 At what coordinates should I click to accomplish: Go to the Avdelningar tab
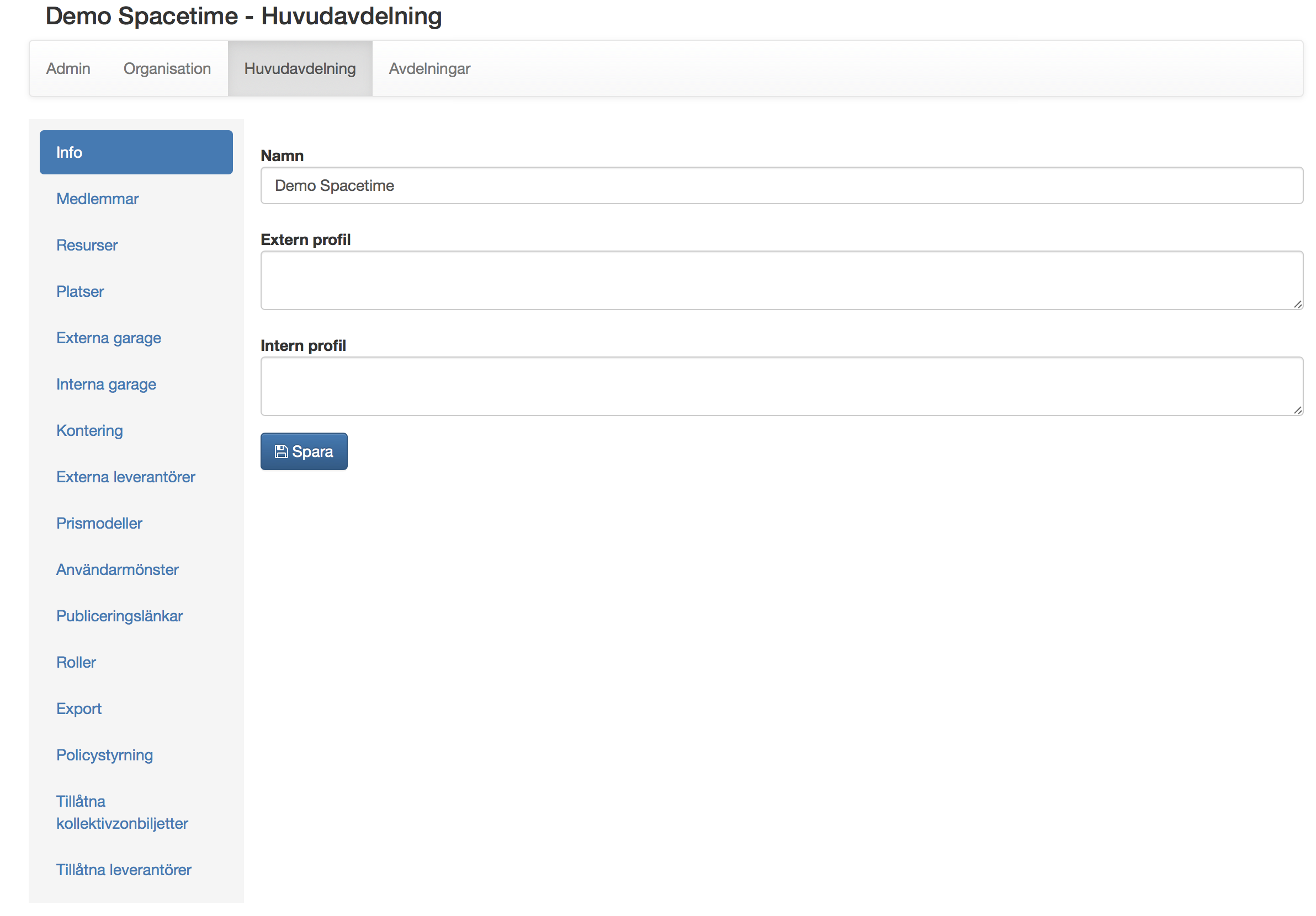[429, 69]
